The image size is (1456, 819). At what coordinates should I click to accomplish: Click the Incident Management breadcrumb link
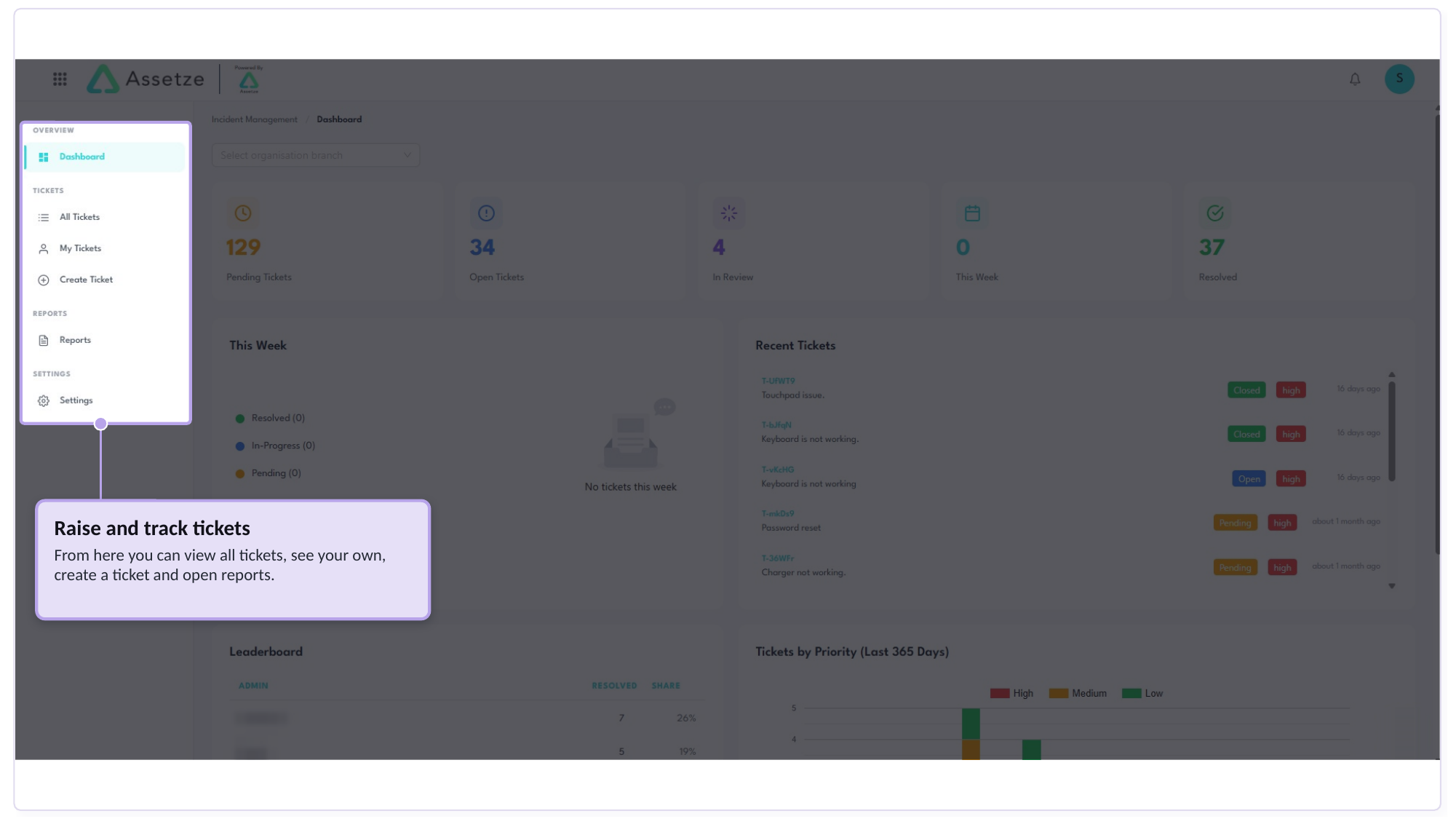255,119
